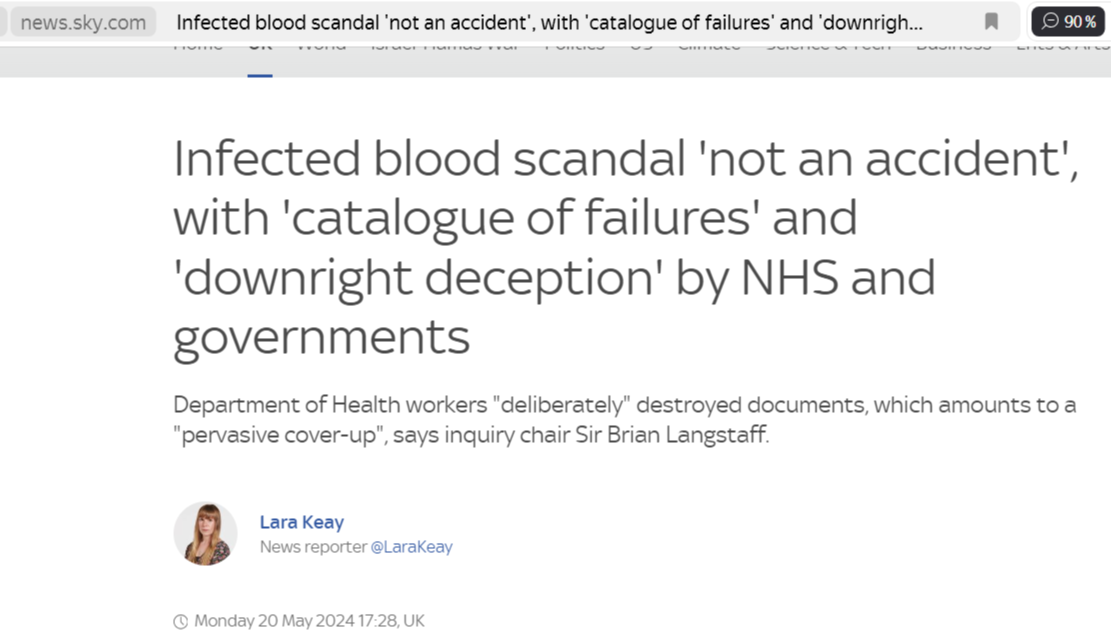The width and height of the screenshot is (1111, 637).
Task: Bookmark this page via address bar icon
Action: [991, 22]
